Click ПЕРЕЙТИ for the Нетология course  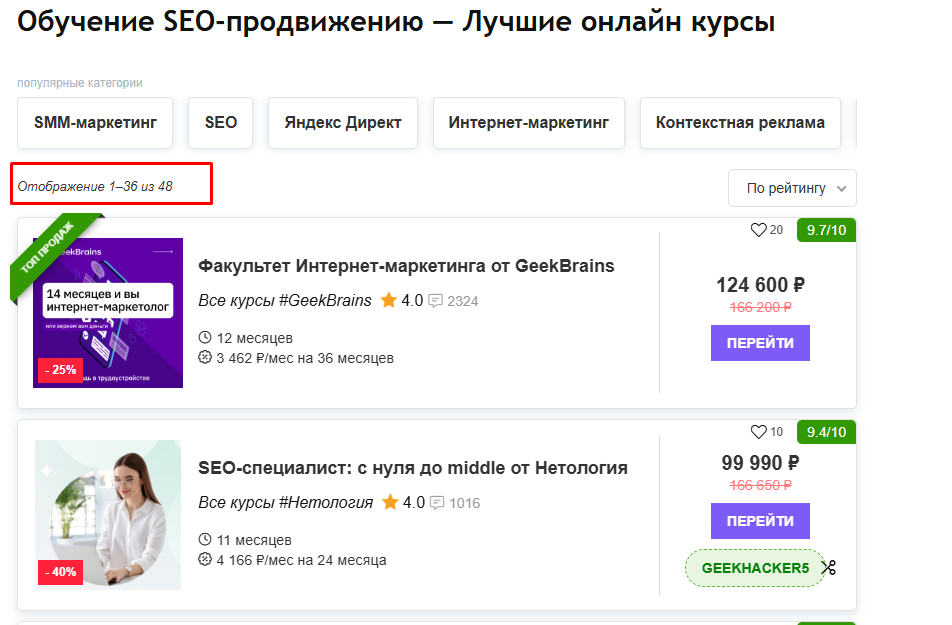click(x=760, y=521)
